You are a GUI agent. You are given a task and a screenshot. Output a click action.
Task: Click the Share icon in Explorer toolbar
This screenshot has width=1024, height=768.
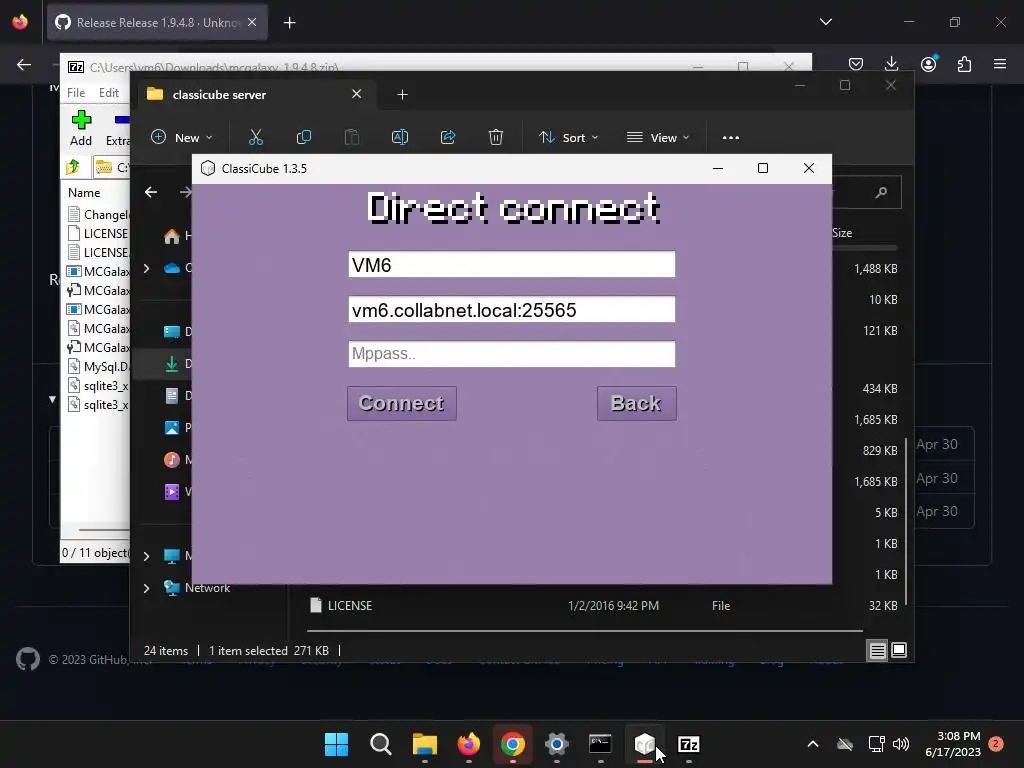click(x=448, y=137)
